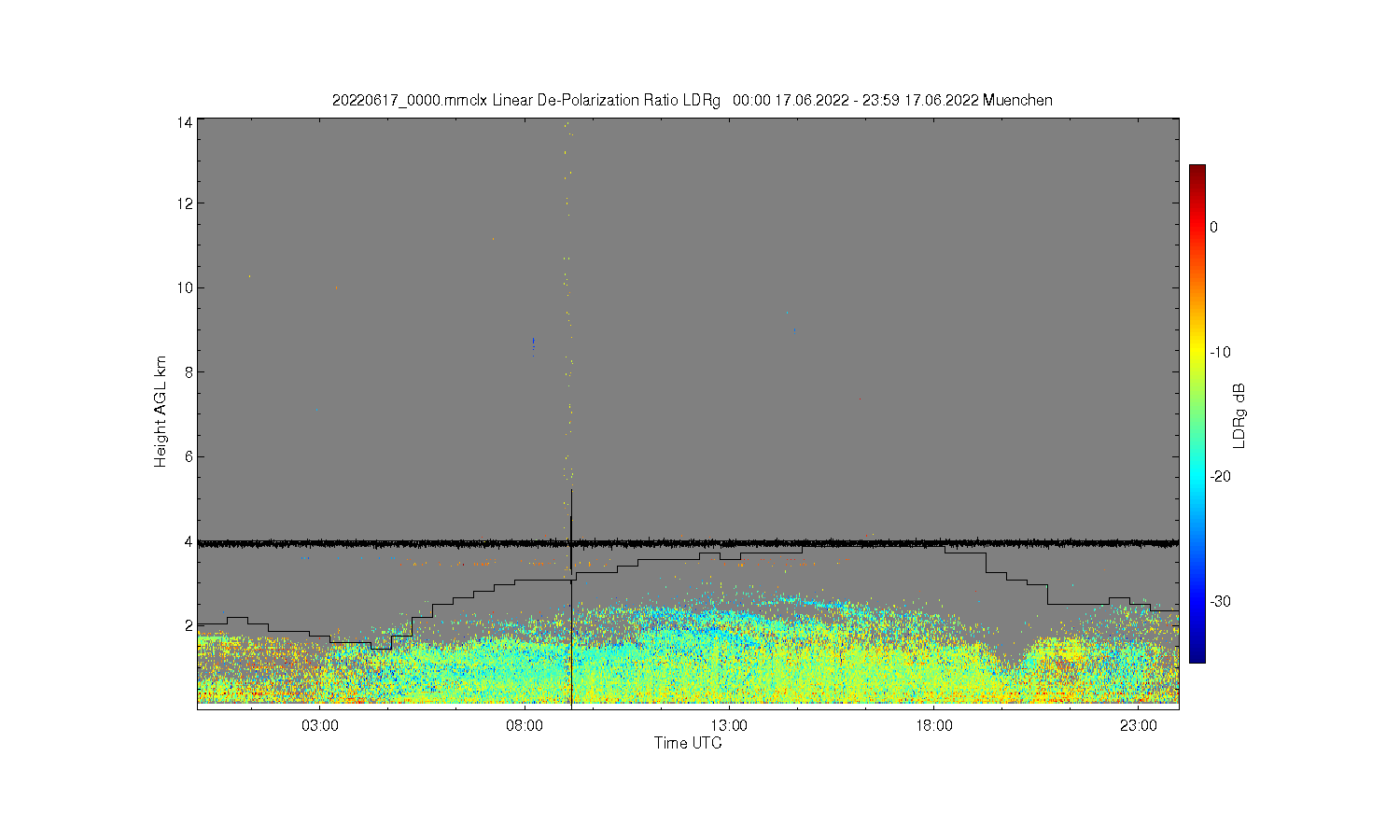The image size is (1400, 840).
Task: Click the height-axis '10' tick label
Action: click(x=186, y=287)
